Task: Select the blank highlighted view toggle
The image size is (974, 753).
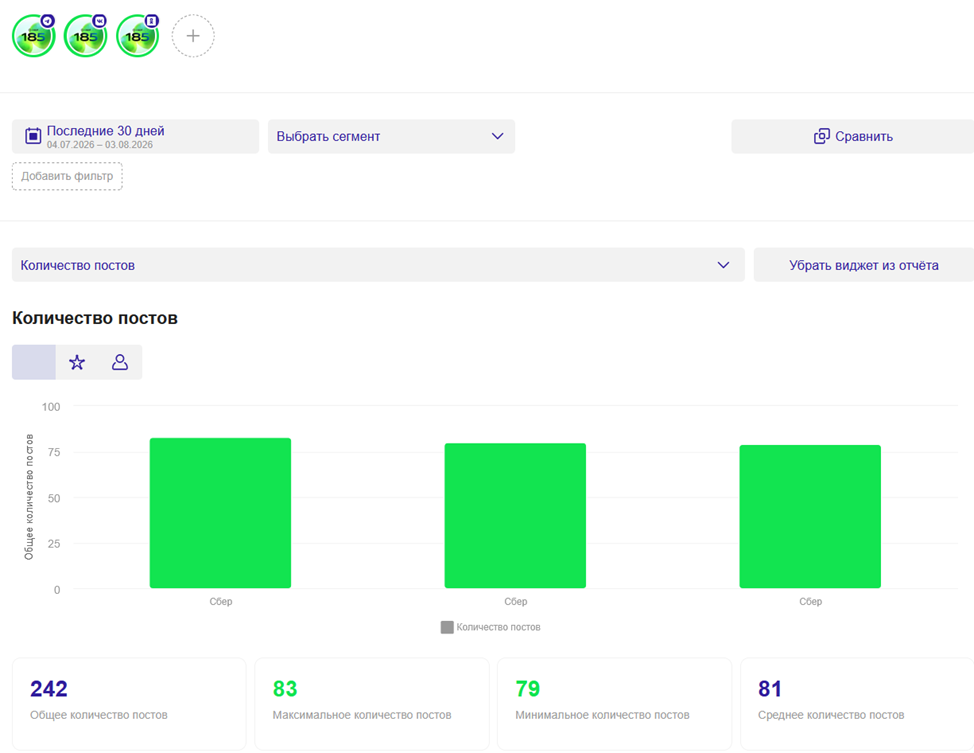Action: pyautogui.click(x=34, y=362)
